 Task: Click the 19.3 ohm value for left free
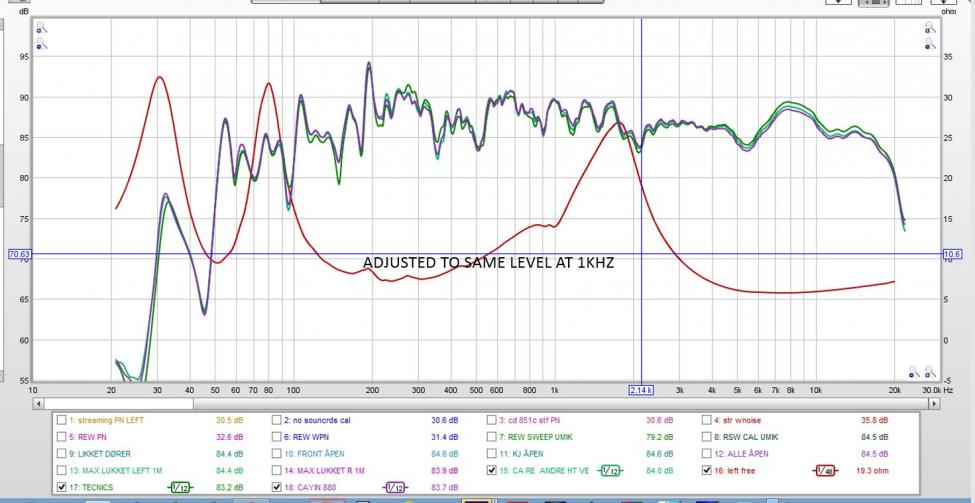click(874, 471)
